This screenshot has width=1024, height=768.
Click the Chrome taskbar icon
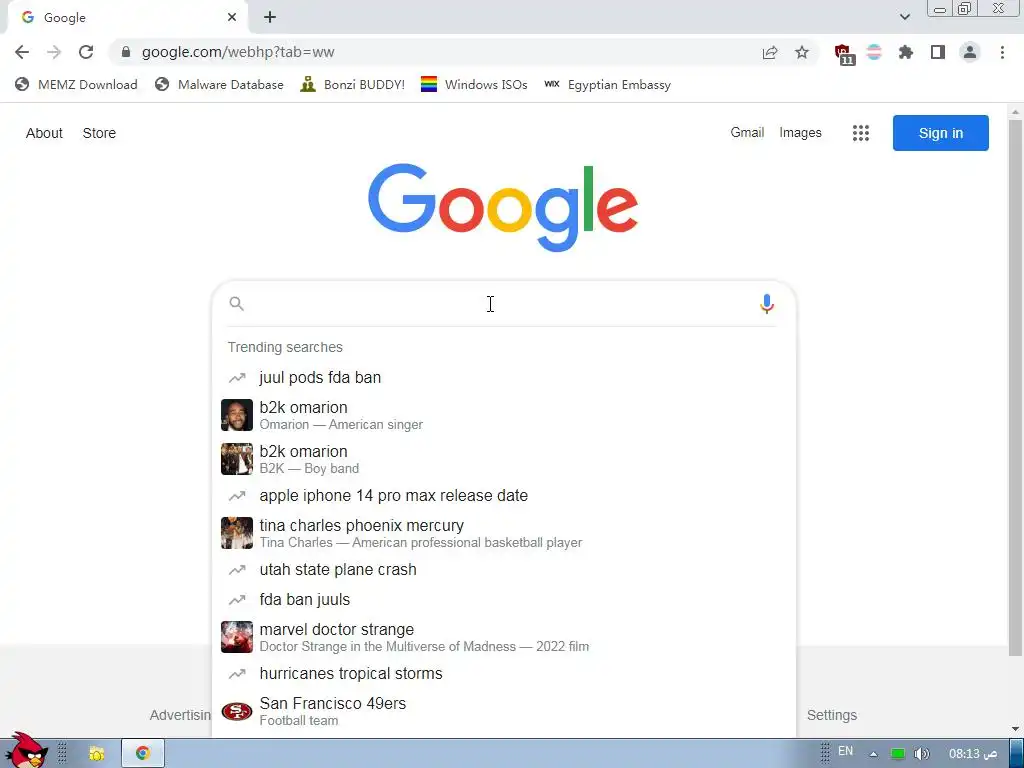coord(142,754)
